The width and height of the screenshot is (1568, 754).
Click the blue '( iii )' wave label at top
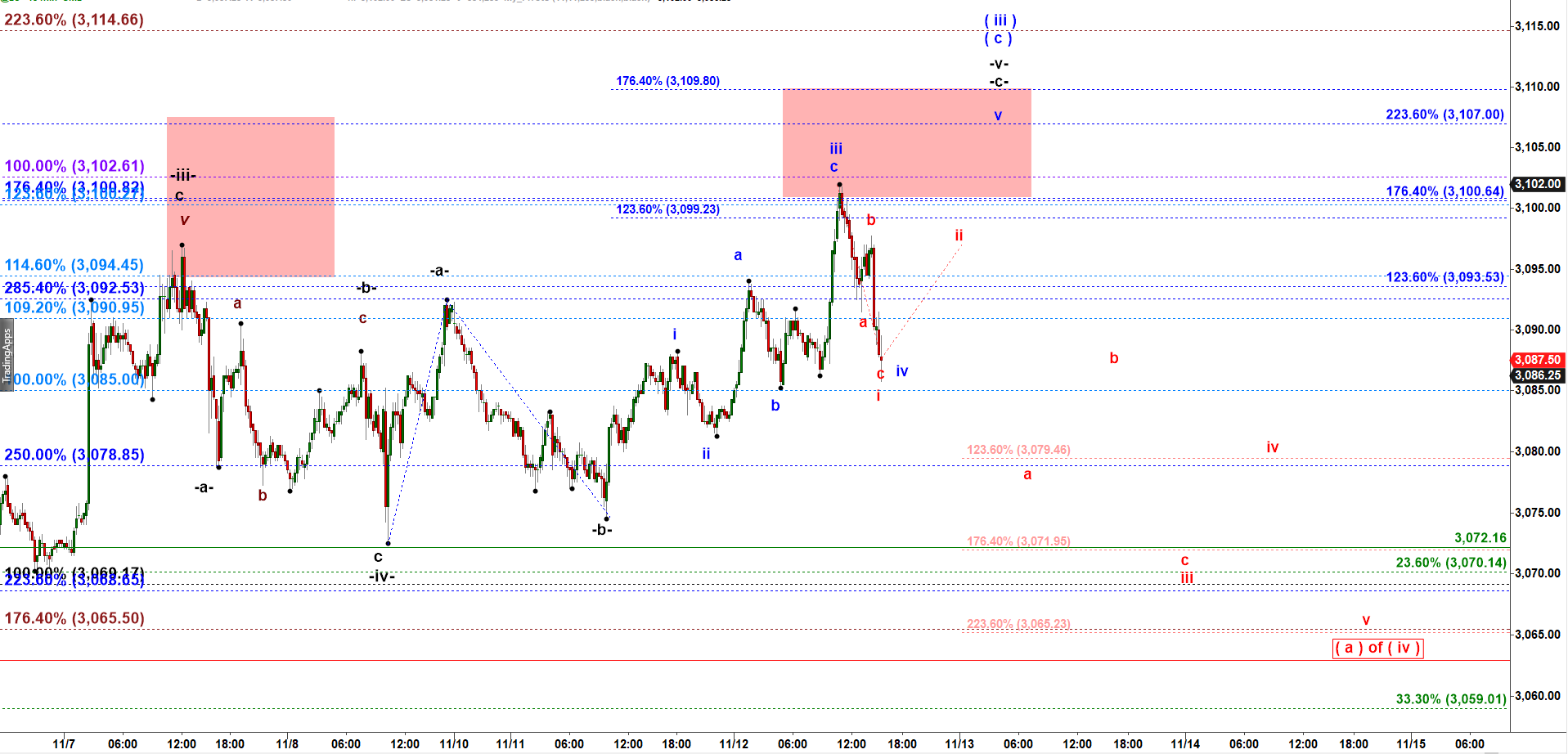(x=1000, y=20)
